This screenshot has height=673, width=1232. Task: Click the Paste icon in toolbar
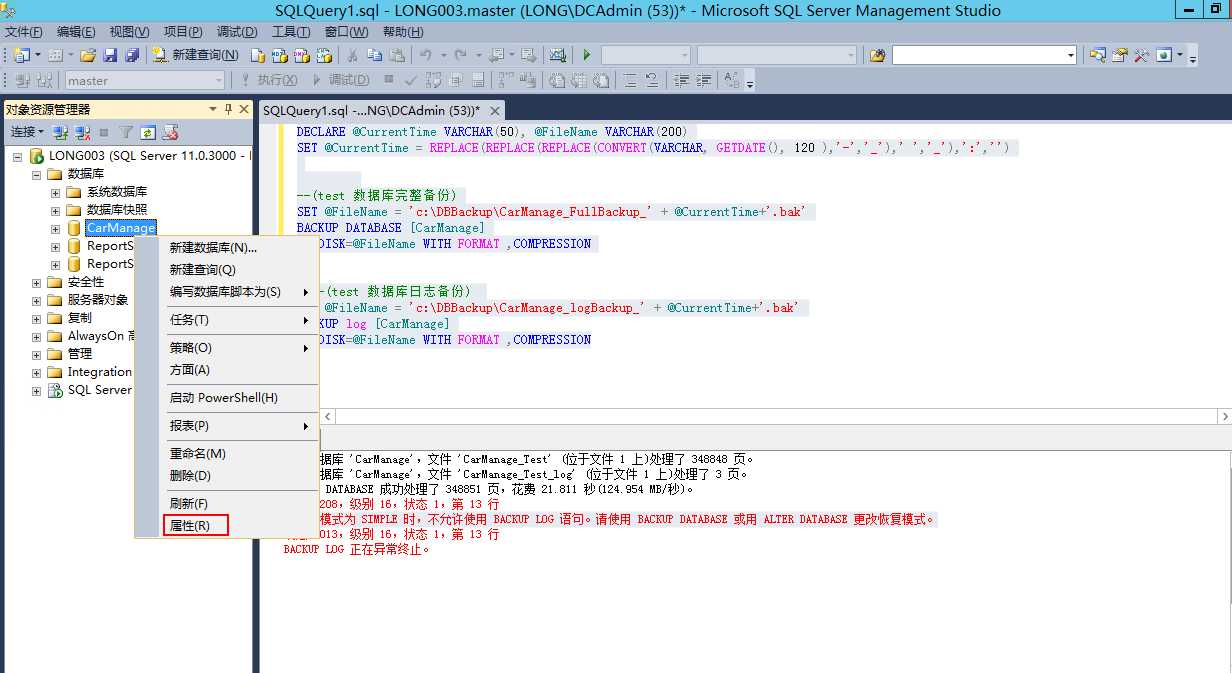[397, 55]
